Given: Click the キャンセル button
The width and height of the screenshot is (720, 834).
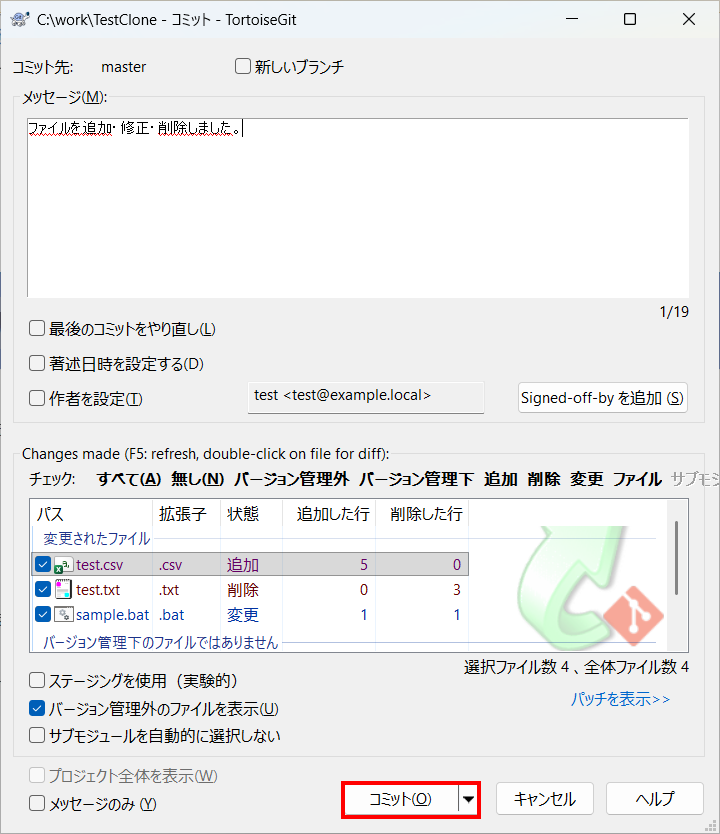Looking at the screenshot, I should click(x=545, y=799).
